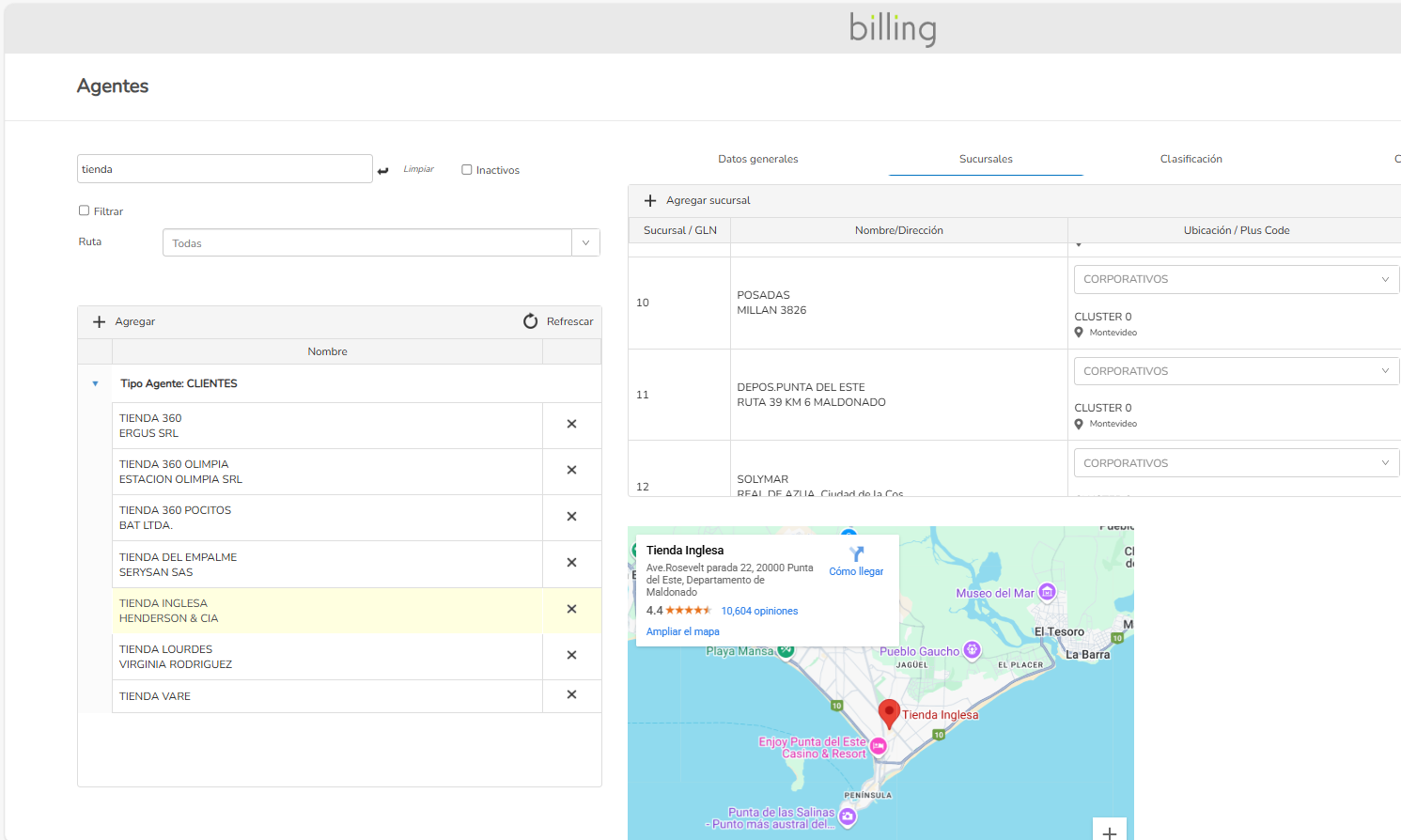Click the Limpiar link
This screenshot has height=840, width=1401.
418,170
